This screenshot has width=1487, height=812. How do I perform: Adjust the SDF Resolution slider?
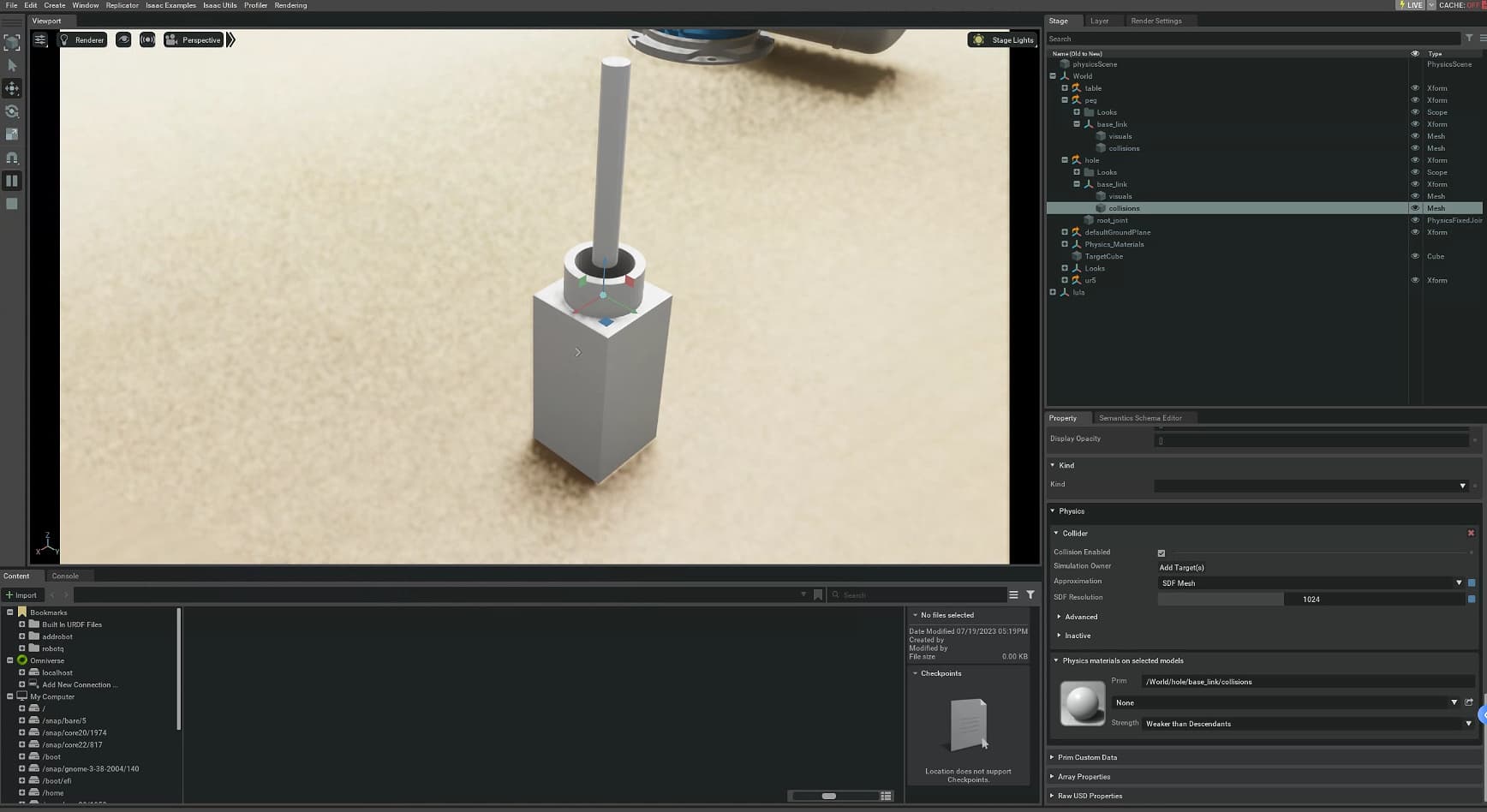1311,600
